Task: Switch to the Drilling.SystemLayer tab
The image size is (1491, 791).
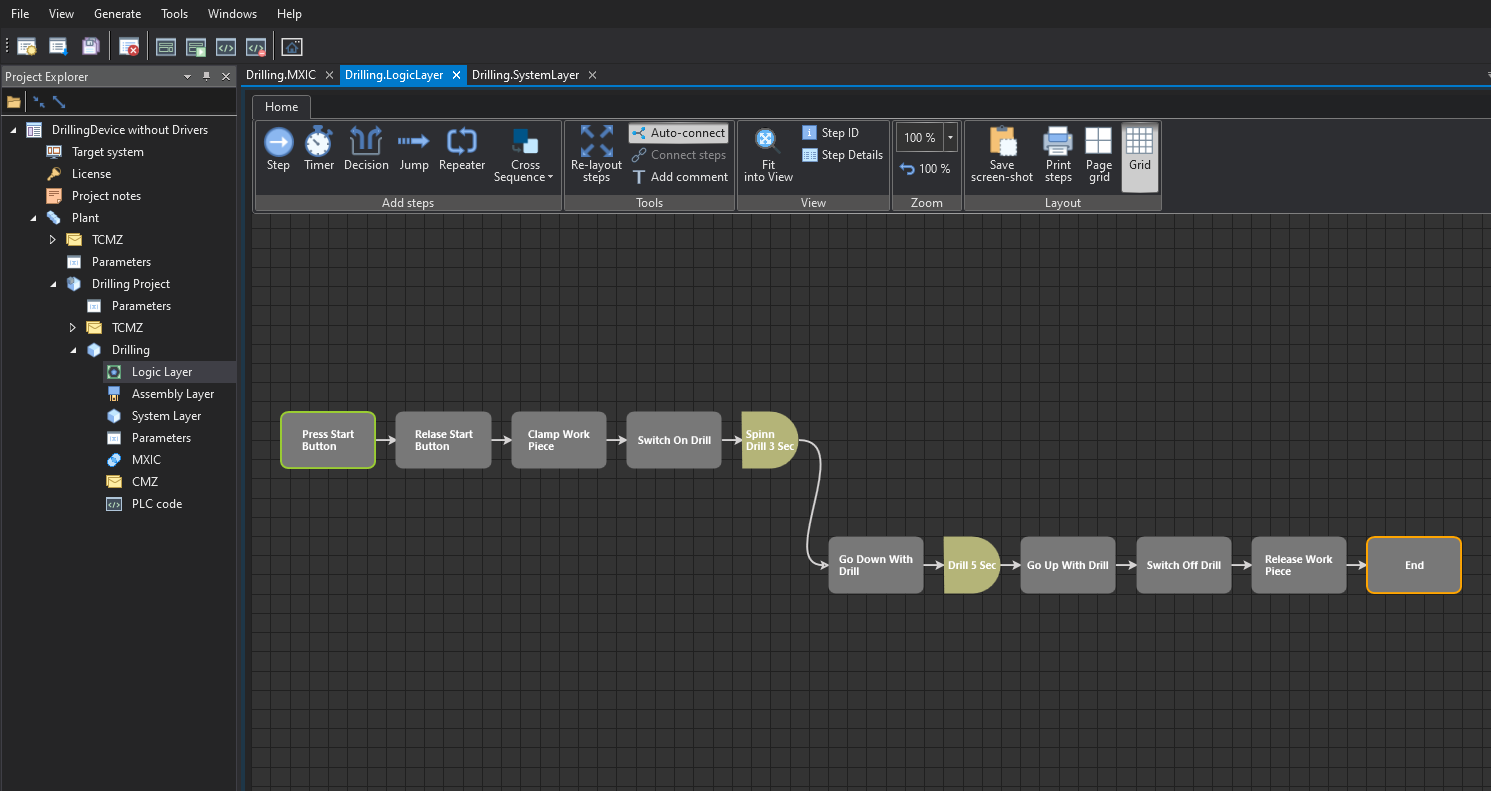Action: point(525,75)
